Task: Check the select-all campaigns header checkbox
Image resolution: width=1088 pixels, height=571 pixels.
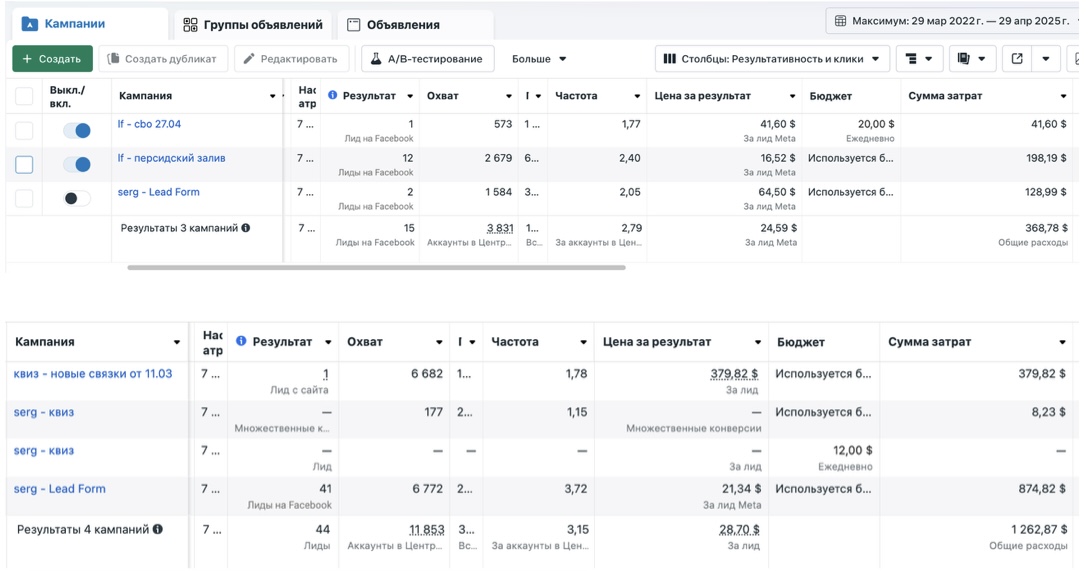Action: click(24, 97)
